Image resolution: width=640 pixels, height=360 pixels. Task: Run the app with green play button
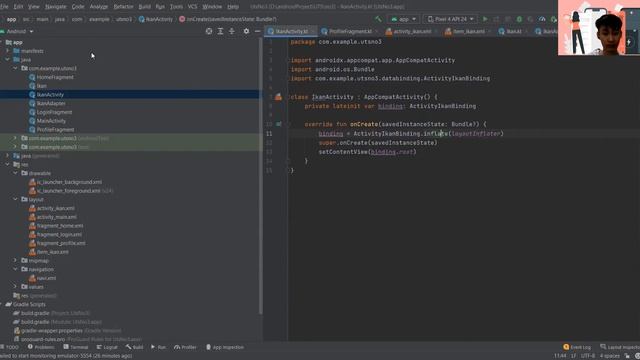point(485,19)
